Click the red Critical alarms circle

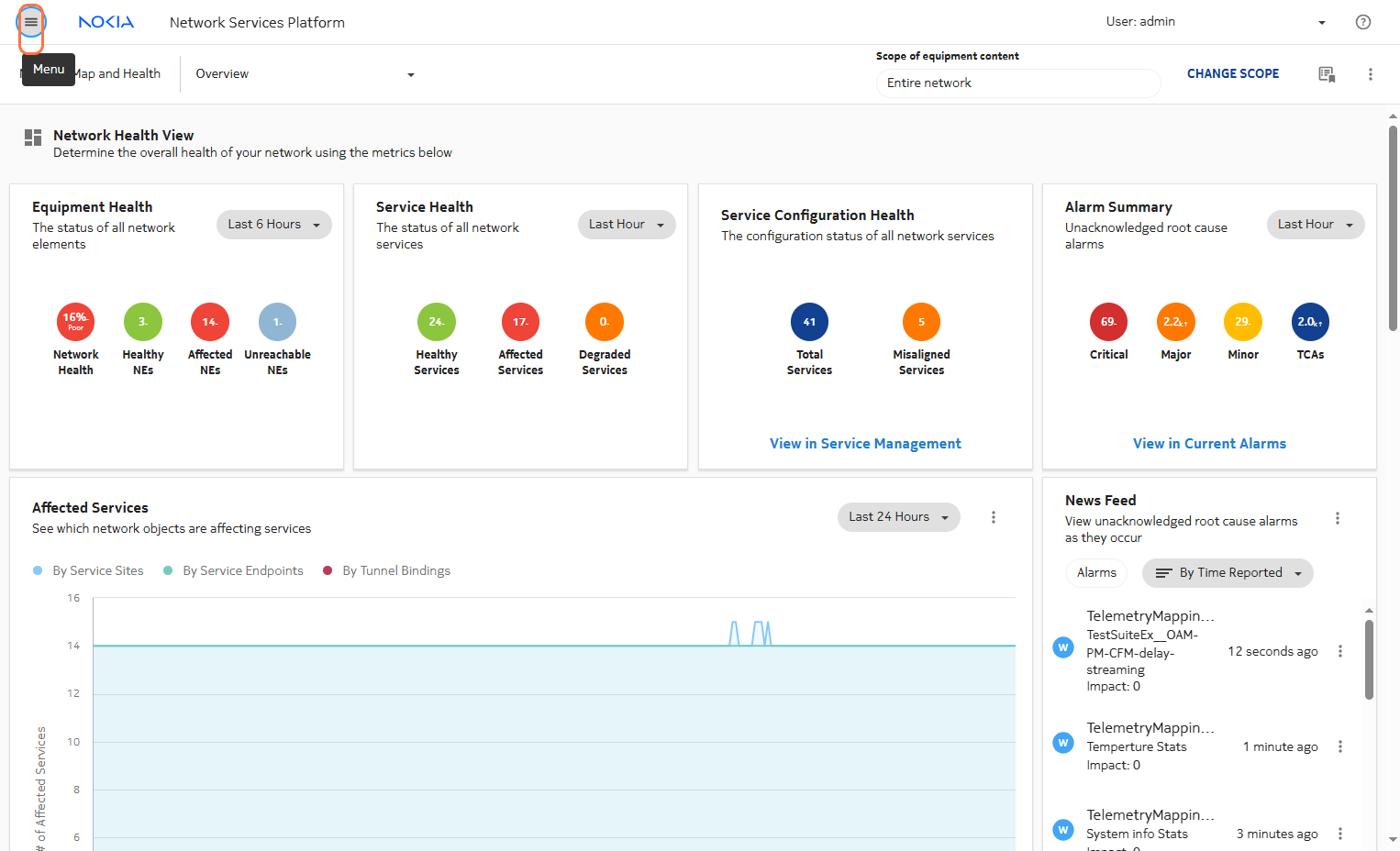(x=1108, y=322)
